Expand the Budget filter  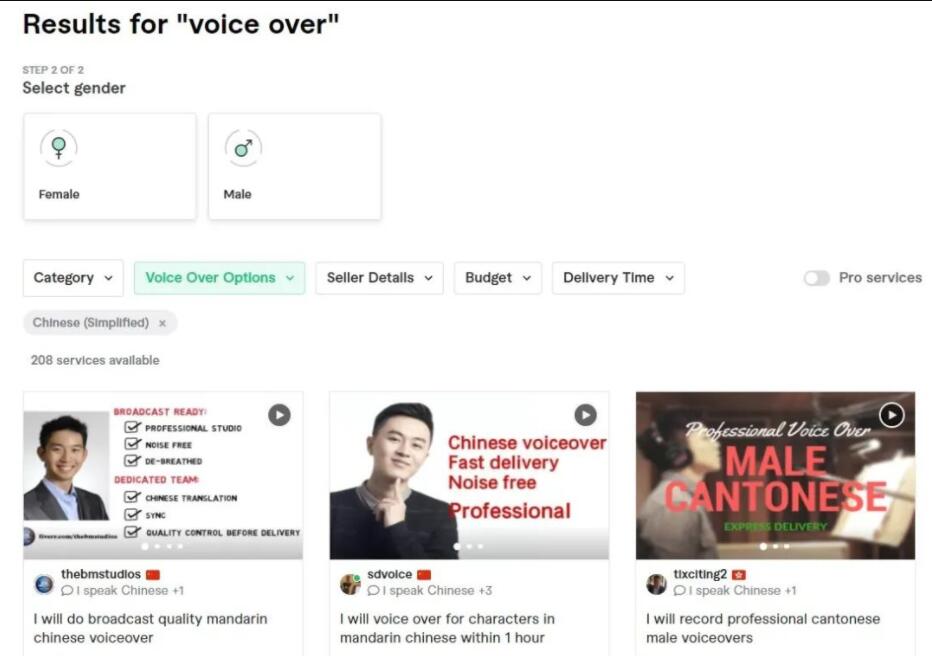click(498, 278)
